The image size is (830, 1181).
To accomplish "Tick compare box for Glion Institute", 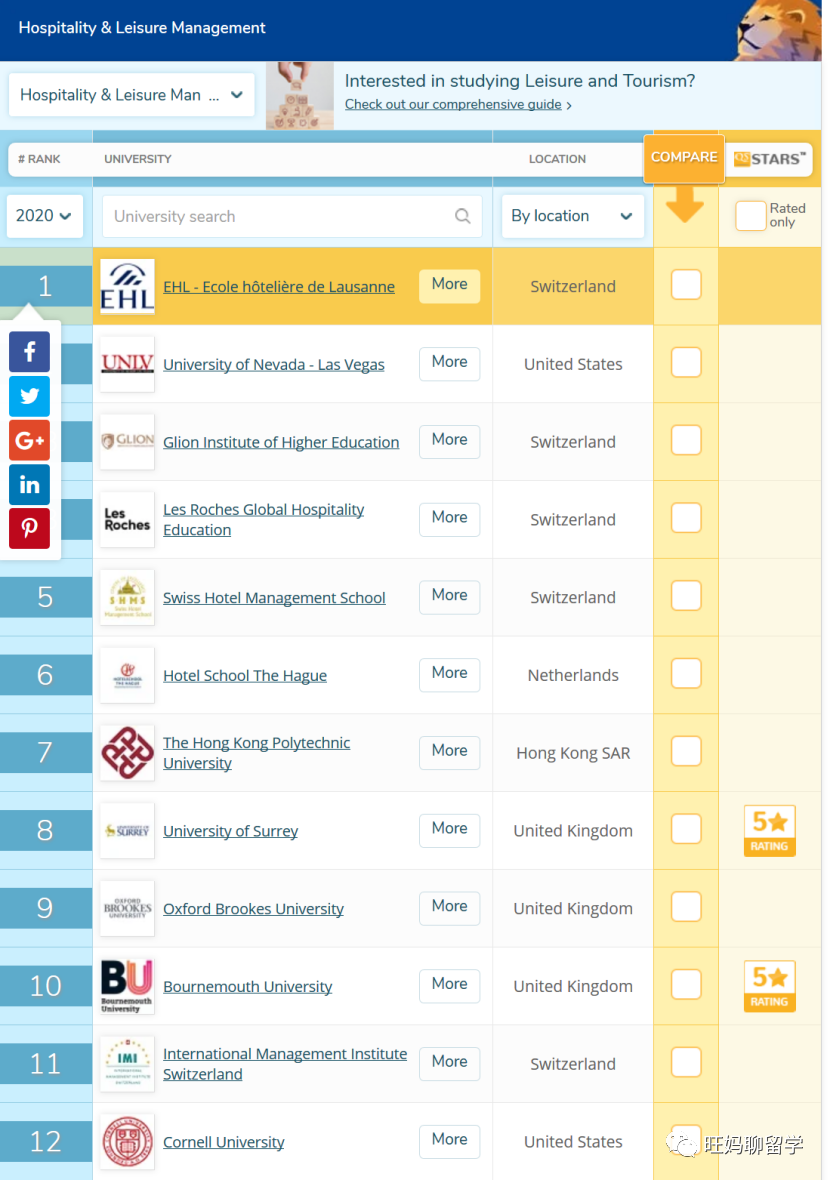I will point(686,440).
